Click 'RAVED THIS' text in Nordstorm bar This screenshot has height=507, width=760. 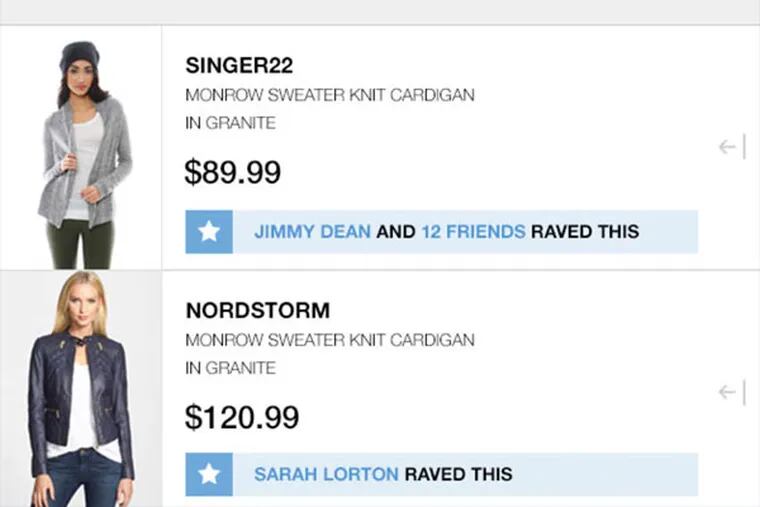click(x=458, y=474)
